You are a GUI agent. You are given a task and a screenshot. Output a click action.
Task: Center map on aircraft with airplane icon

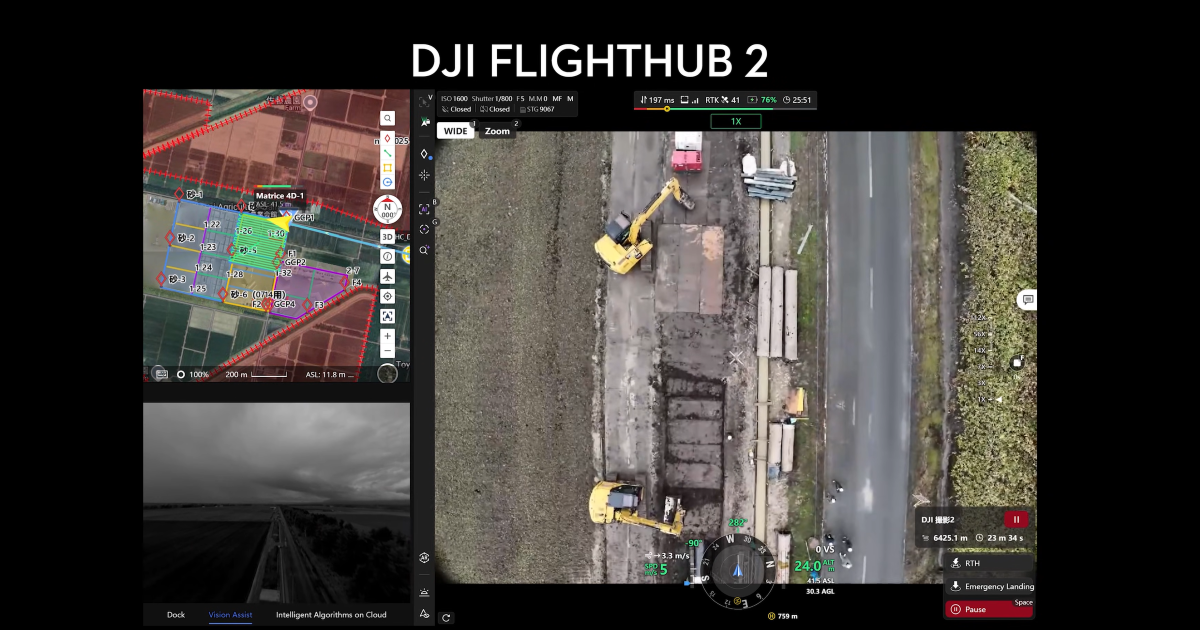[387, 276]
